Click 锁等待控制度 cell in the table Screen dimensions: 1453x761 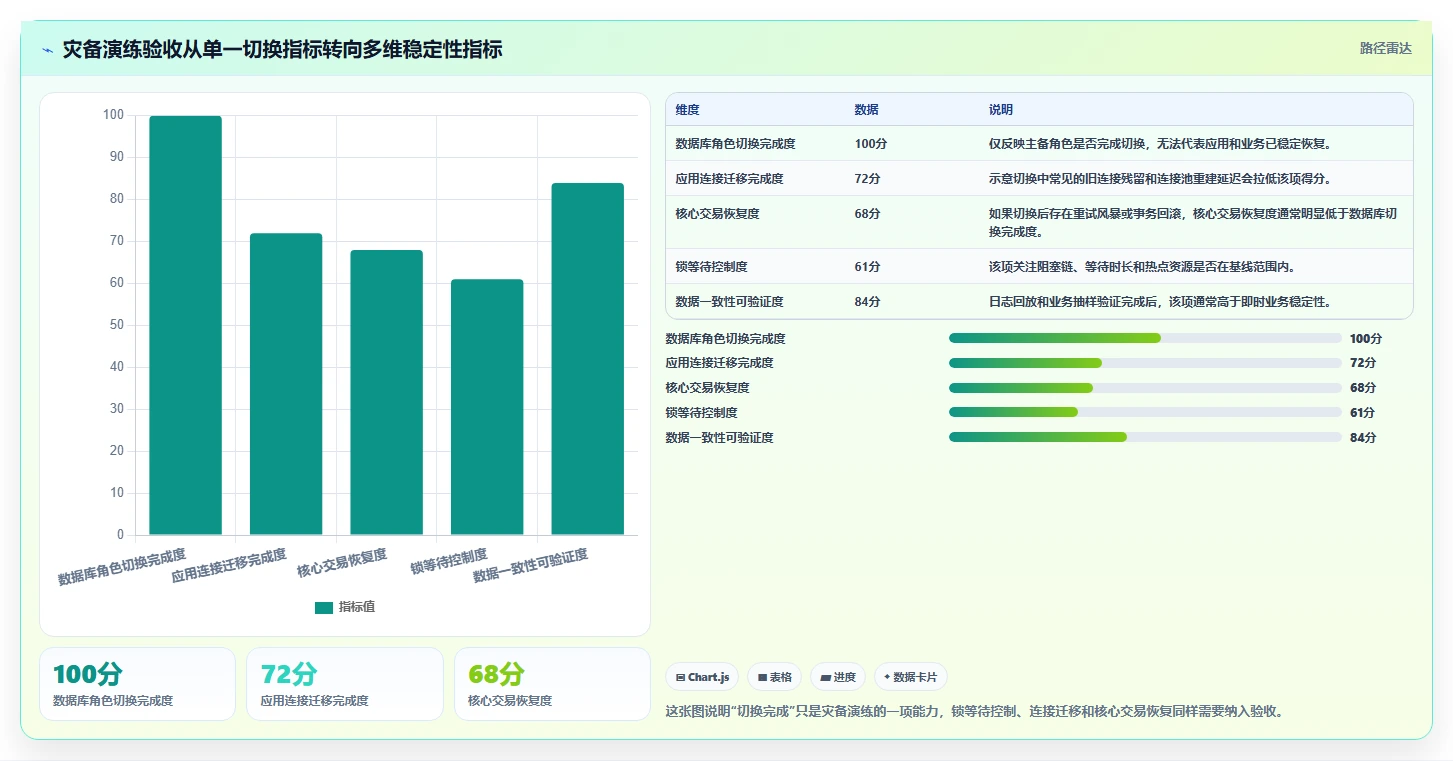pyautogui.click(x=712, y=267)
